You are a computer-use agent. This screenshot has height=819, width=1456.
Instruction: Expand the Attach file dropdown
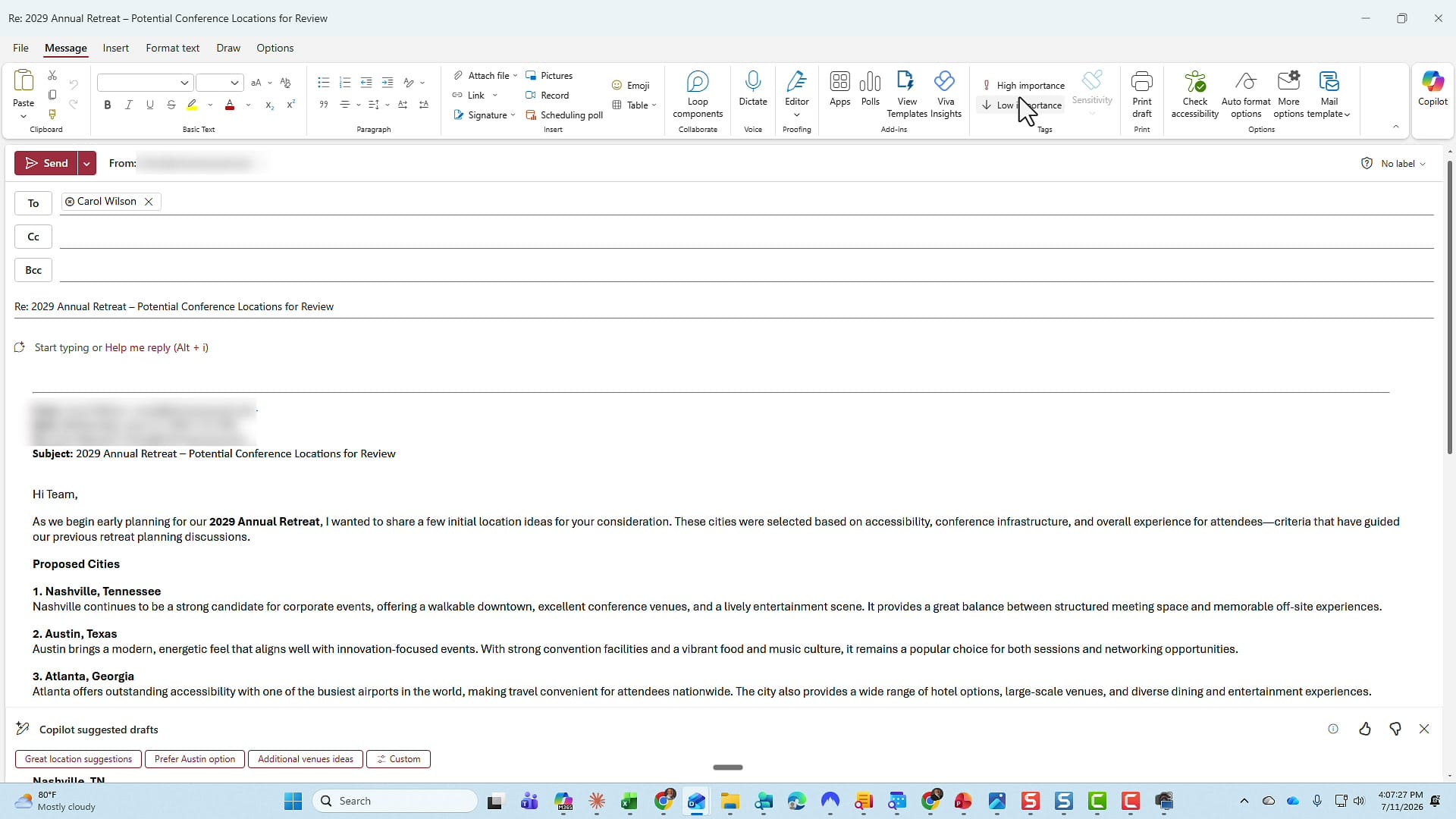pos(515,76)
